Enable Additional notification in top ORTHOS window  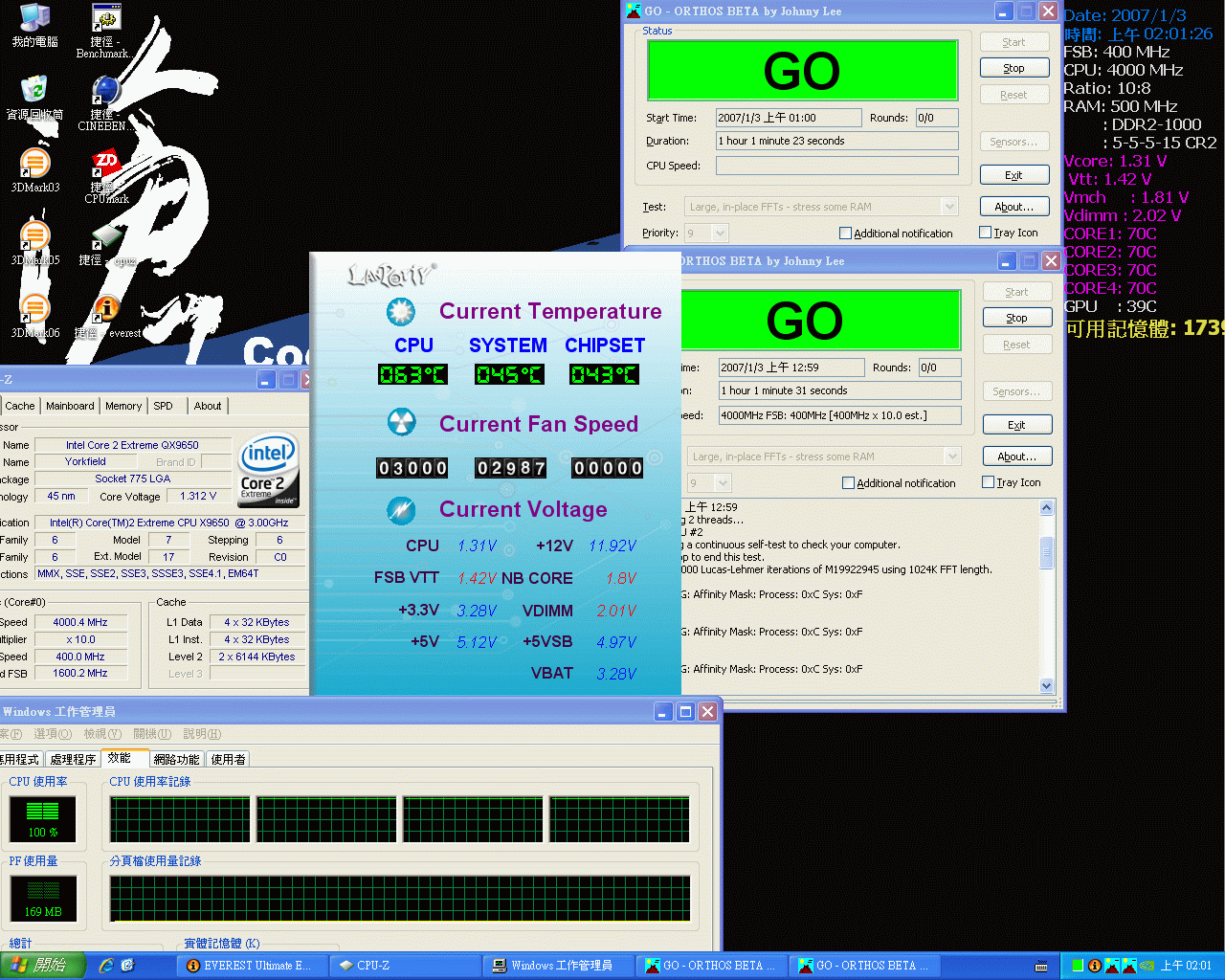[x=845, y=233]
